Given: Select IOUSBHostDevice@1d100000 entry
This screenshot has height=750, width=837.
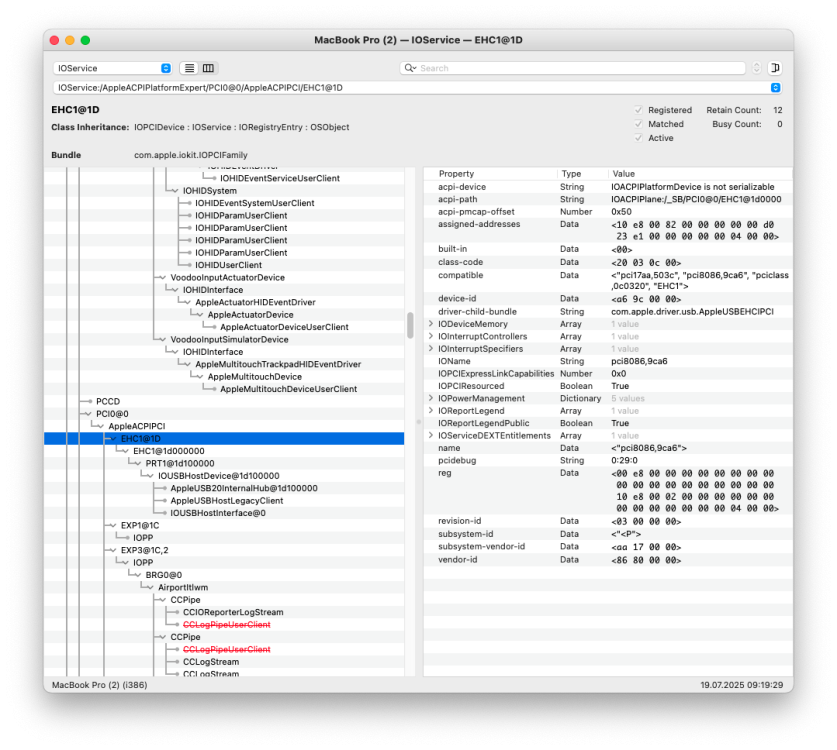Looking at the screenshot, I should pyautogui.click(x=218, y=476).
